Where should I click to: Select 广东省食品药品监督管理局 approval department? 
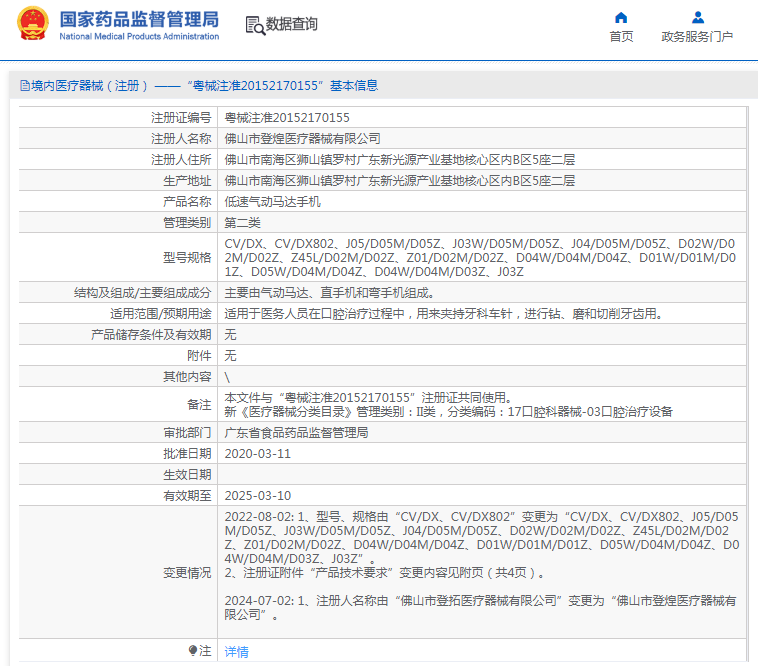click(x=296, y=433)
